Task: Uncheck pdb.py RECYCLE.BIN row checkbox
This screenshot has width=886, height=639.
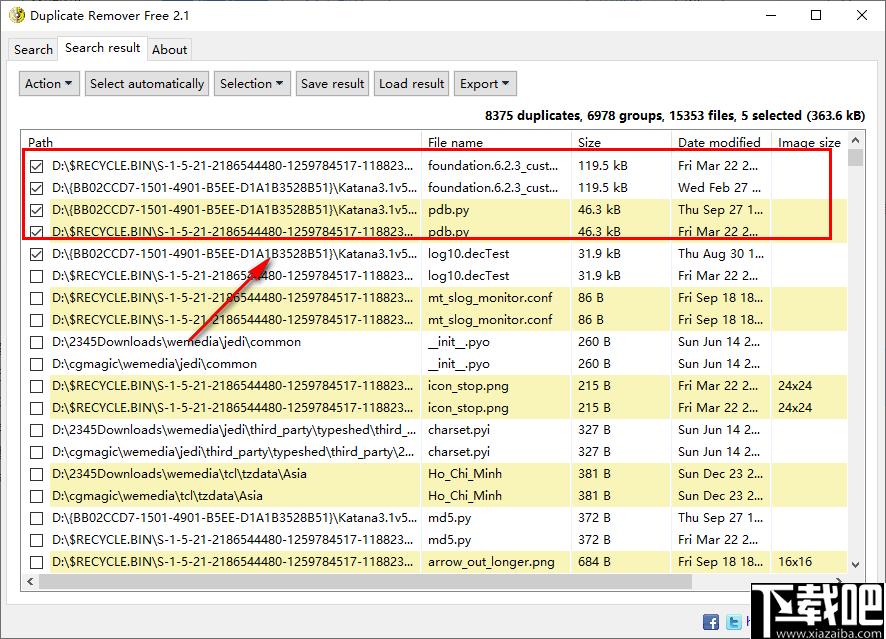Action: (37, 232)
